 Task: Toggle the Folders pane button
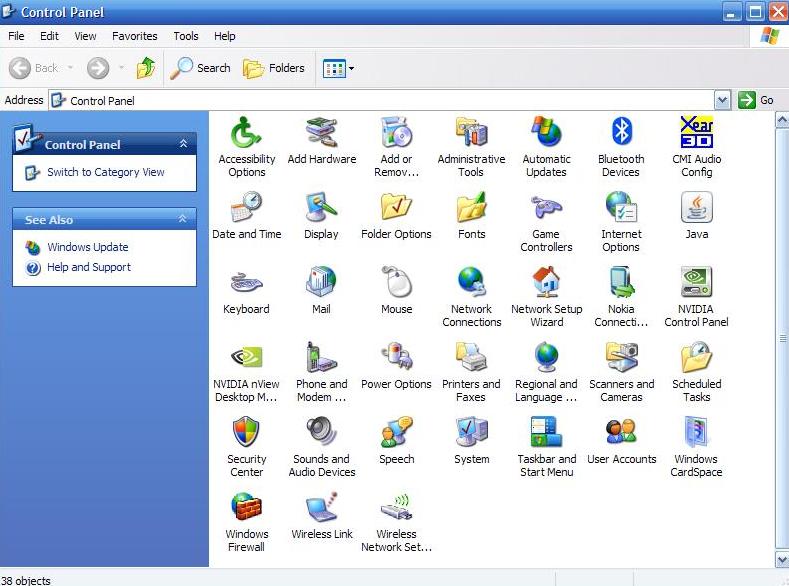click(x=274, y=68)
